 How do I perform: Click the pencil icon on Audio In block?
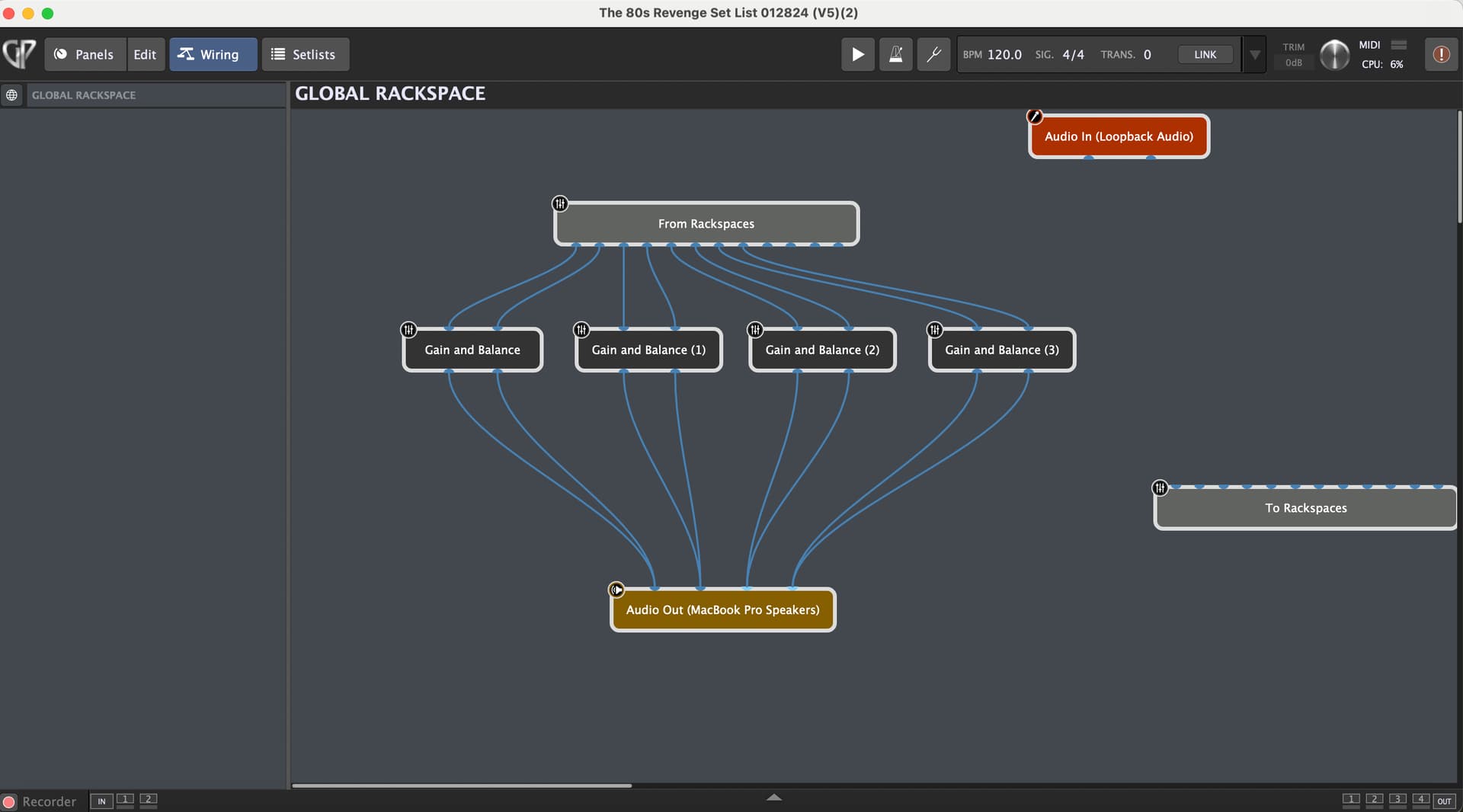coord(1034,117)
